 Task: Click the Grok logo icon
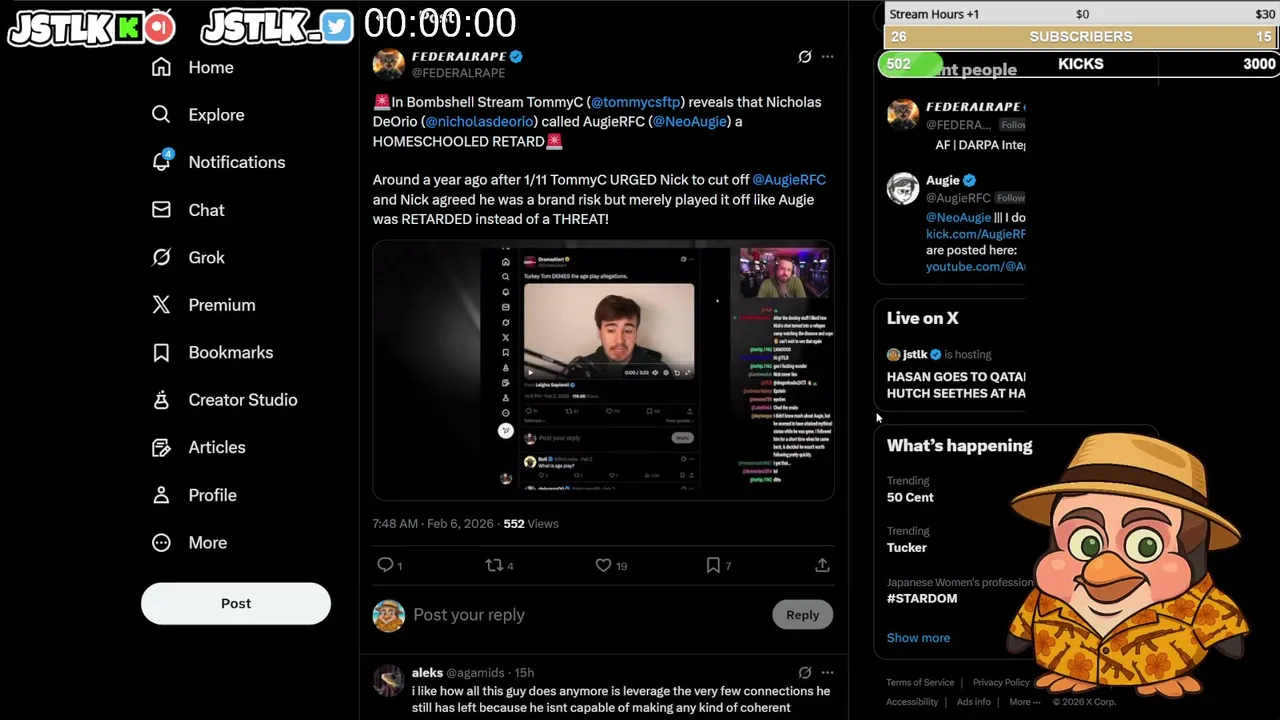tap(161, 257)
